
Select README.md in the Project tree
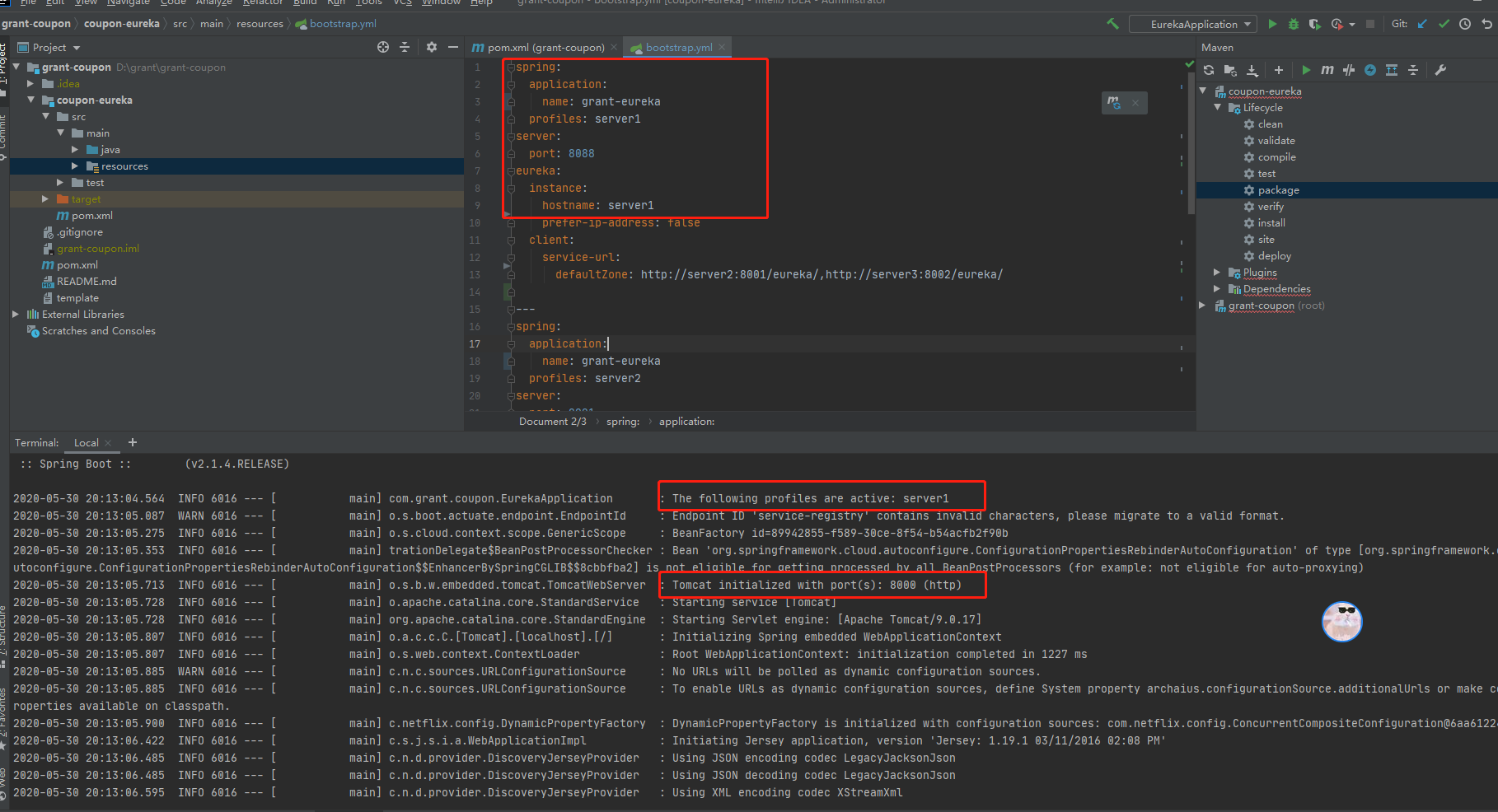87,281
